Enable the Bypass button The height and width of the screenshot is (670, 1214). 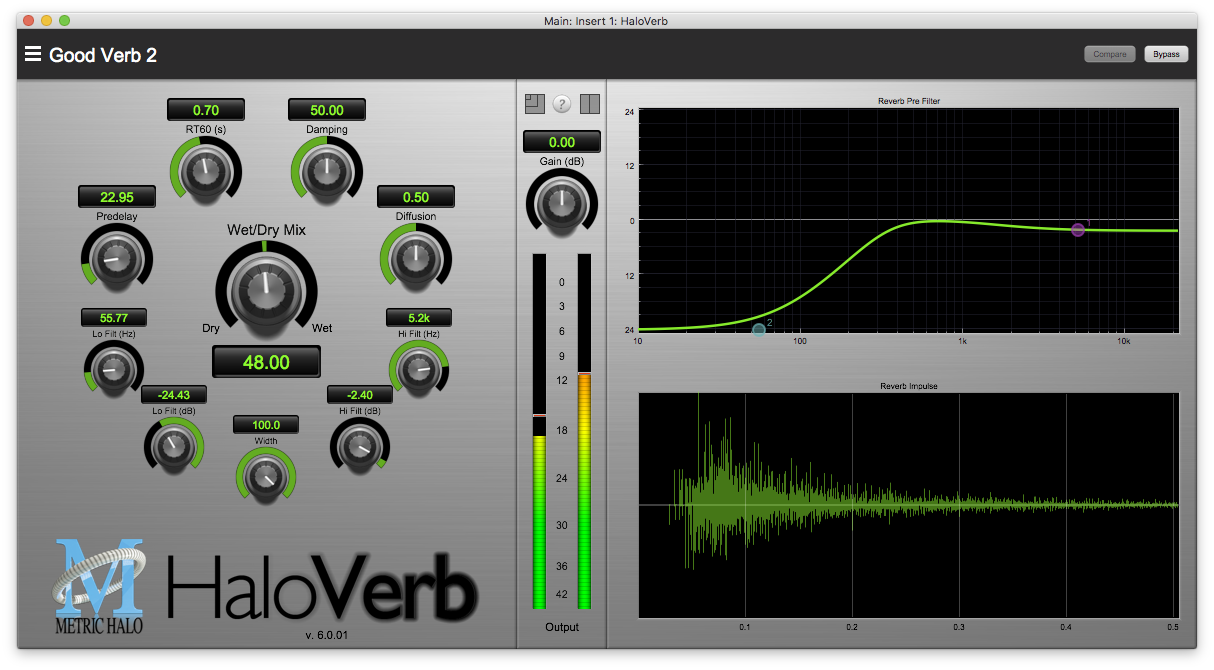click(1166, 54)
